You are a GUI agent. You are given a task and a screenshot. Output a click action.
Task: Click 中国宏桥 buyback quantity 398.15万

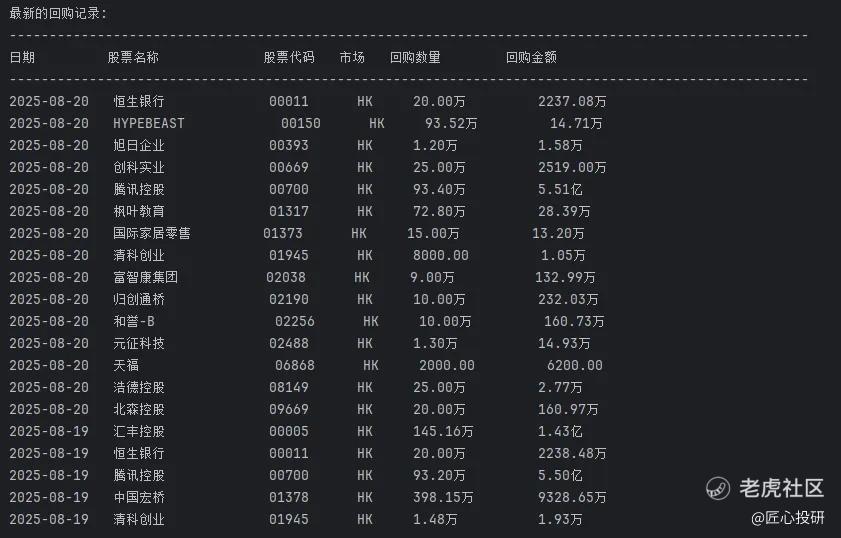443,497
